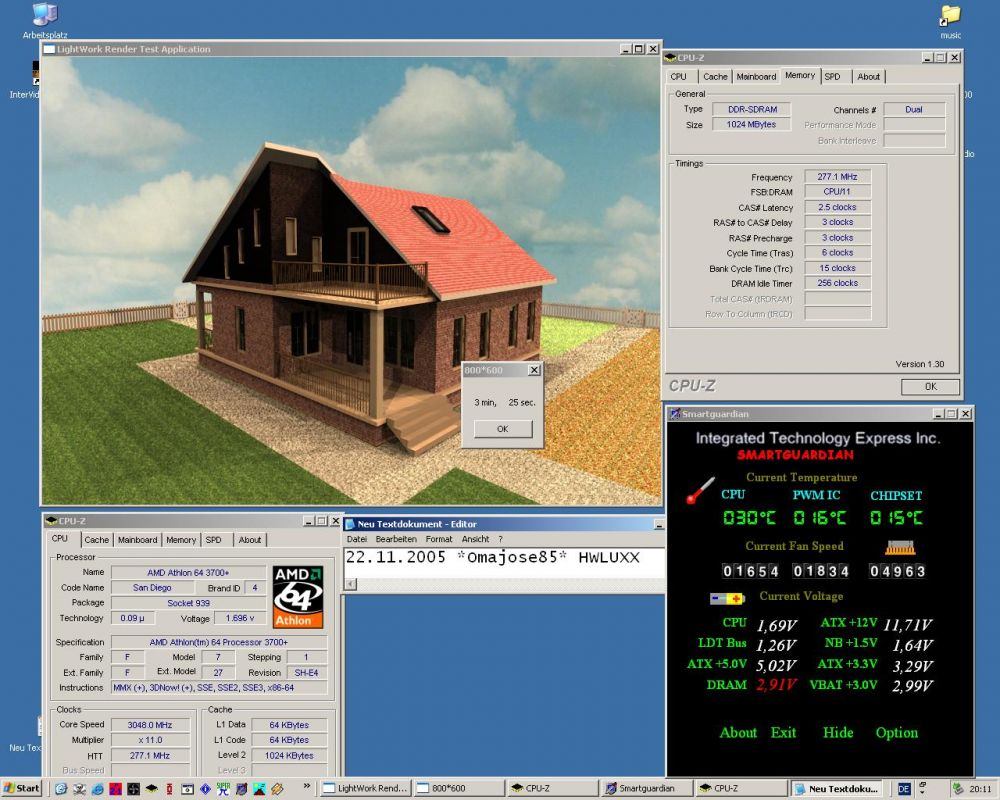
Task: Switch to CPU tab in CPU-Z memory window
Action: click(x=679, y=77)
